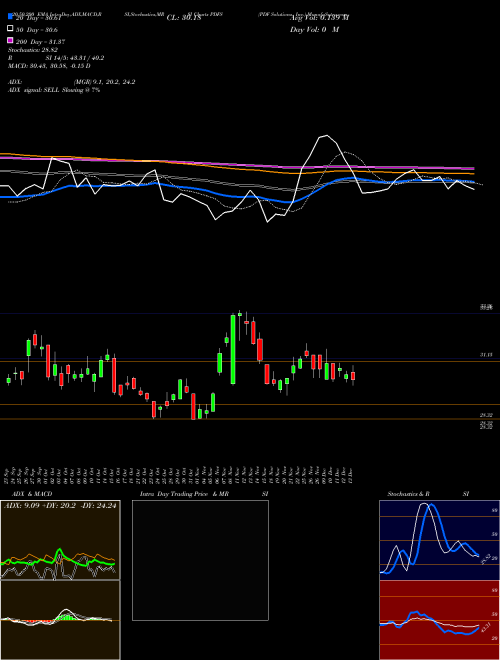Click the white line's highest peak in upper chart
Image resolution: width=500 pixels, height=660 pixels.
pyautogui.click(x=326, y=136)
